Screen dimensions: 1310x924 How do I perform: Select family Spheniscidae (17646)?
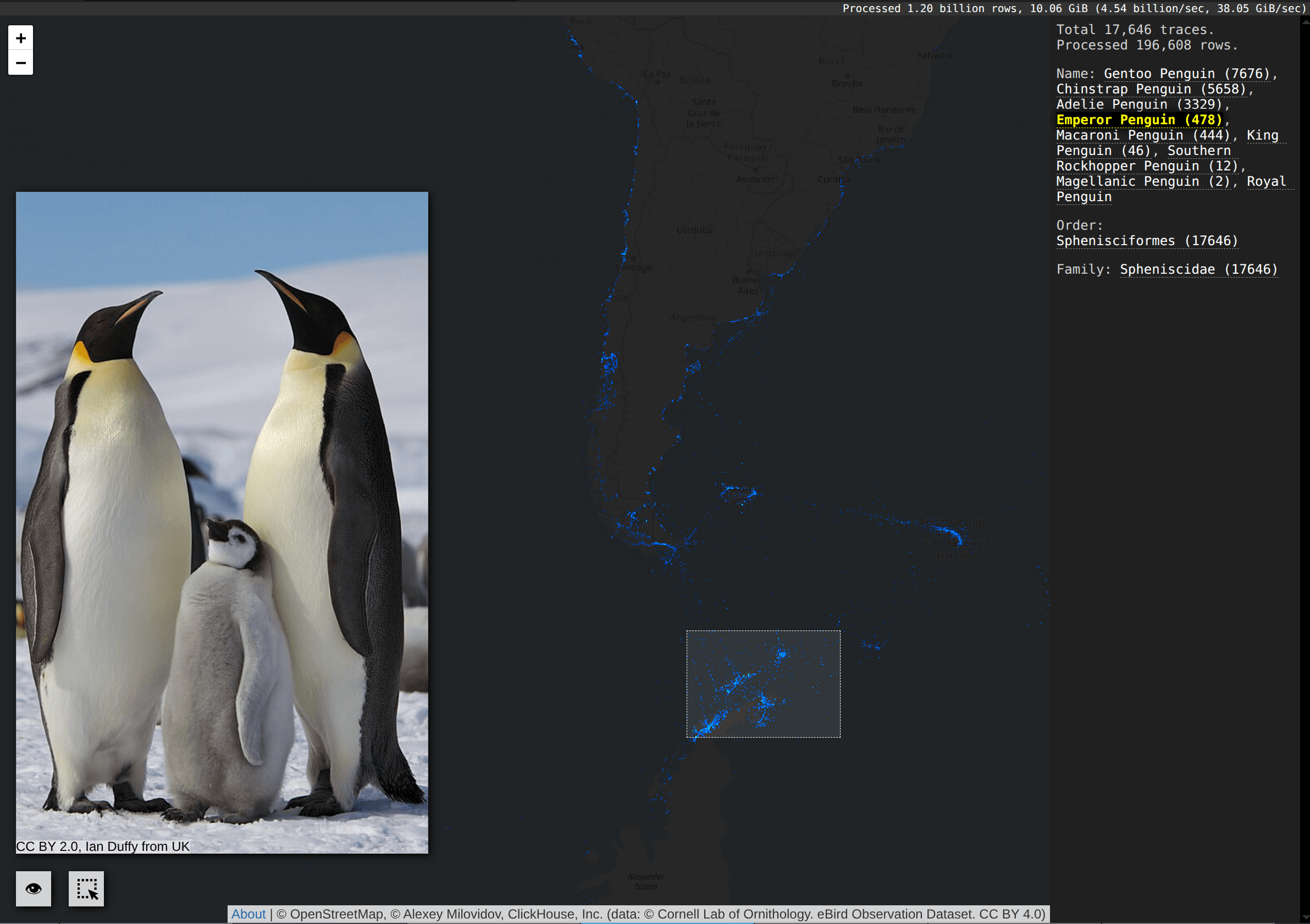coord(1198,269)
